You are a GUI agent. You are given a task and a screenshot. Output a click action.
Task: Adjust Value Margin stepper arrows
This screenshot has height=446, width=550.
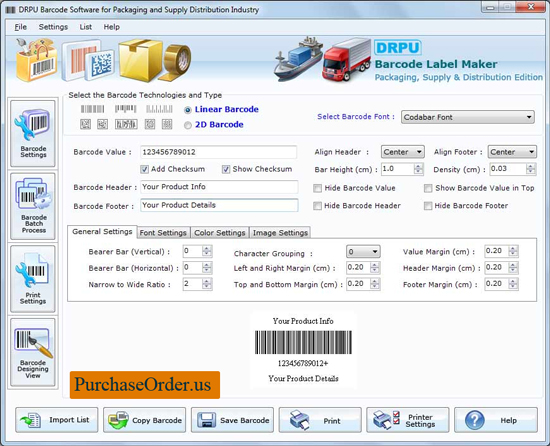513,251
